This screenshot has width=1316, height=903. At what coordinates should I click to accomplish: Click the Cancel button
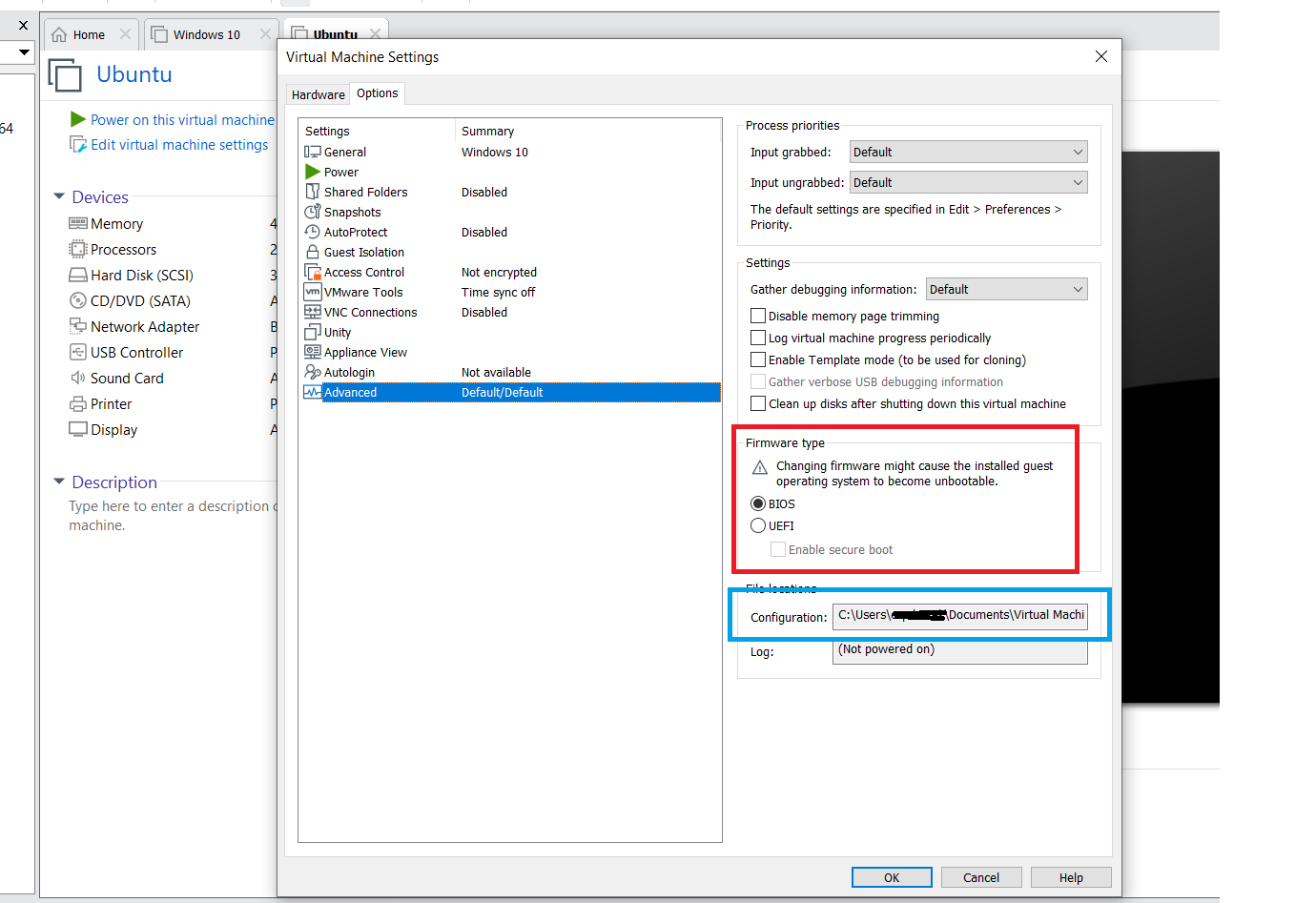pyautogui.click(x=981, y=877)
